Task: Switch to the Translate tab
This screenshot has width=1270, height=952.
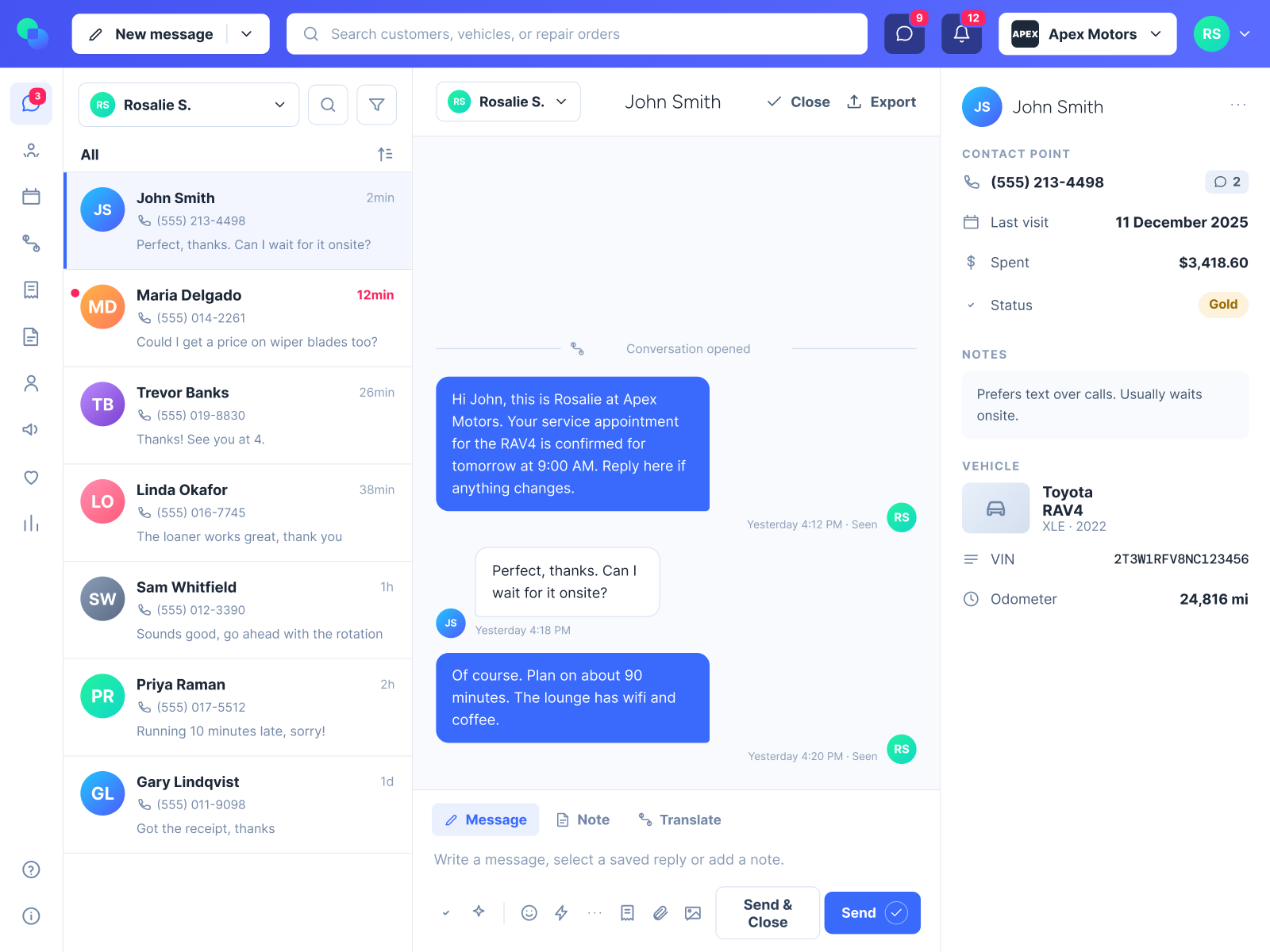Action: coord(680,820)
